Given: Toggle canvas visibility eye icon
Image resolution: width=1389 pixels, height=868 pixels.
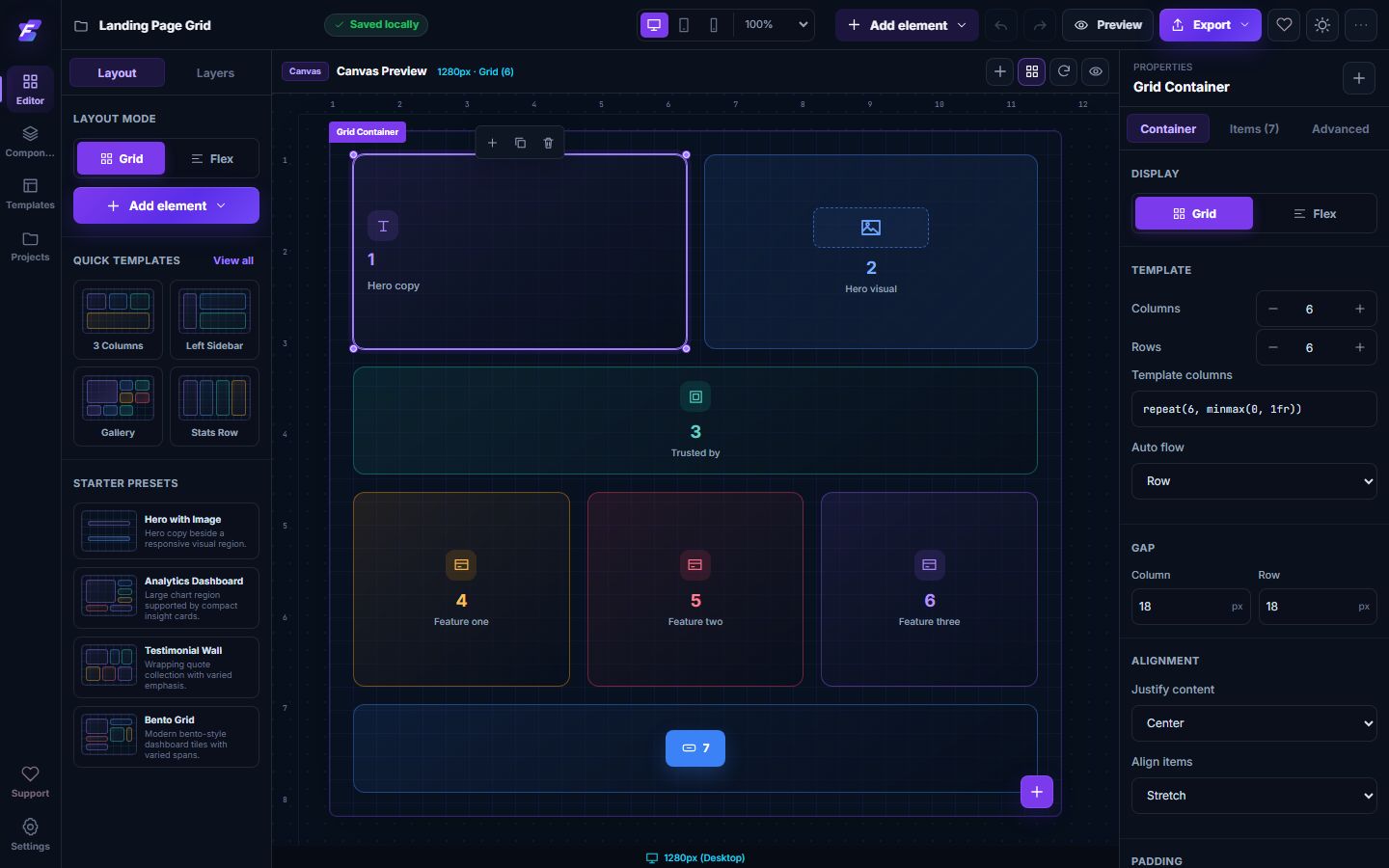Looking at the screenshot, I should click(1096, 71).
